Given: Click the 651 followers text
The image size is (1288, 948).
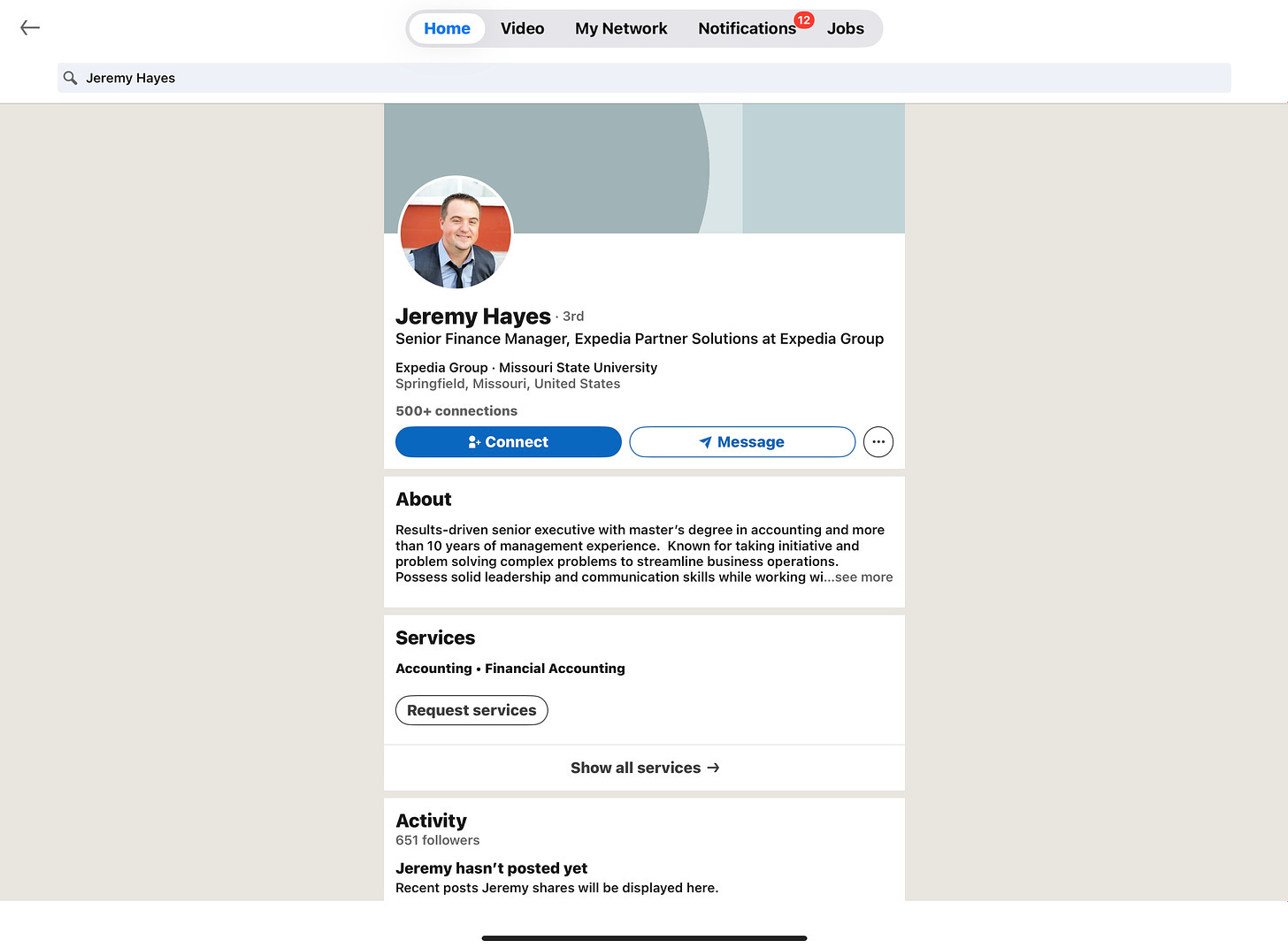Looking at the screenshot, I should pyautogui.click(x=437, y=840).
